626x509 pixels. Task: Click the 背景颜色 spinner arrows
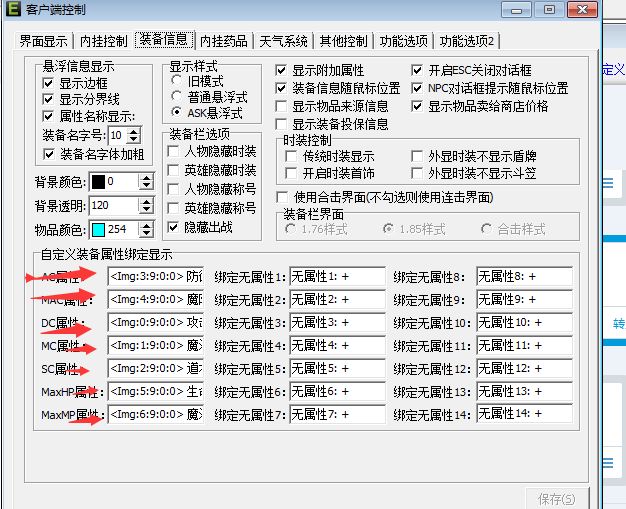147,182
